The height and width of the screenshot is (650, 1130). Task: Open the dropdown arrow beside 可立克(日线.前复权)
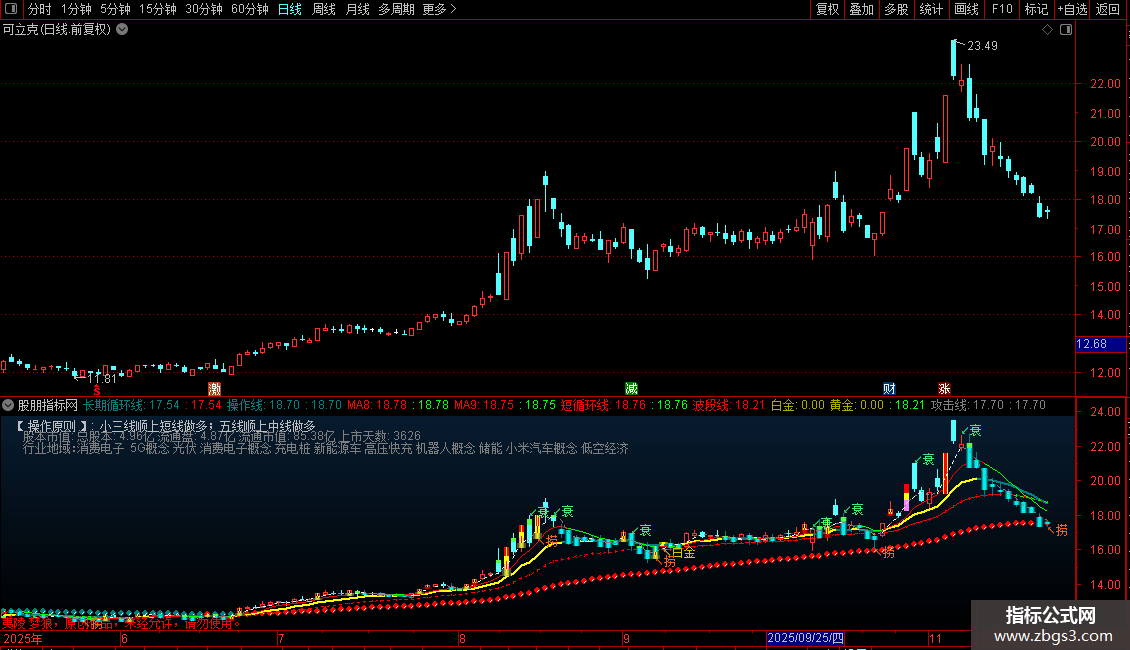pos(123,30)
